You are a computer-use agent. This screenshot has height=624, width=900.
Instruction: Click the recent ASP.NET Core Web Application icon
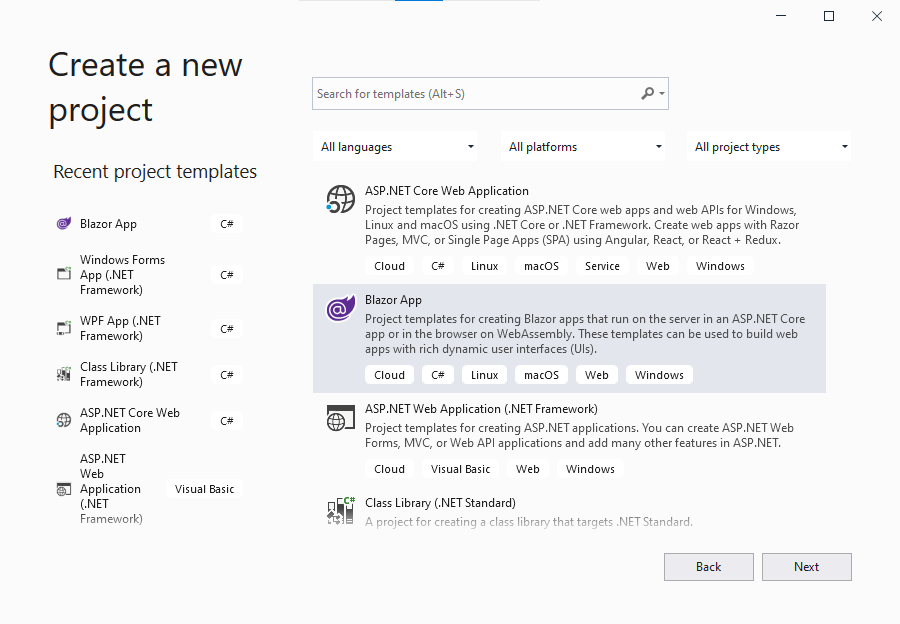[64, 420]
